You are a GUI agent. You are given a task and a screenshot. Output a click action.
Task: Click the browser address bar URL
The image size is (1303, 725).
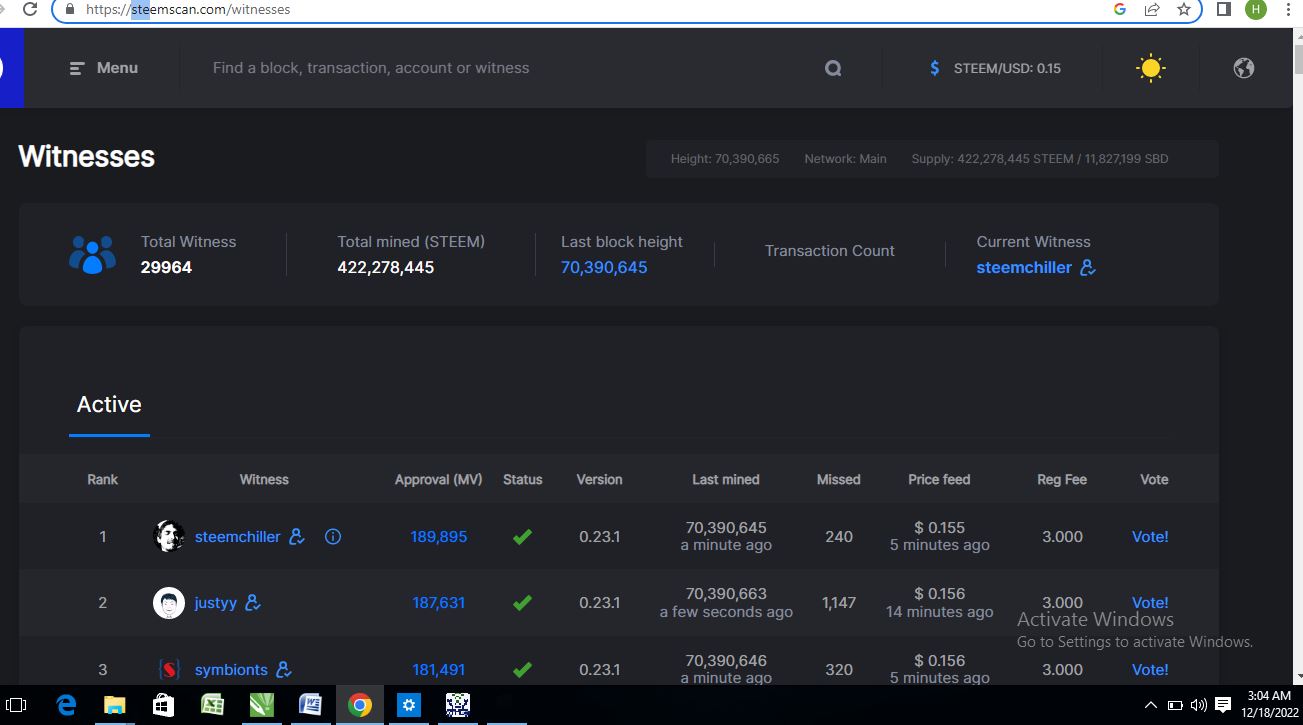click(x=188, y=10)
